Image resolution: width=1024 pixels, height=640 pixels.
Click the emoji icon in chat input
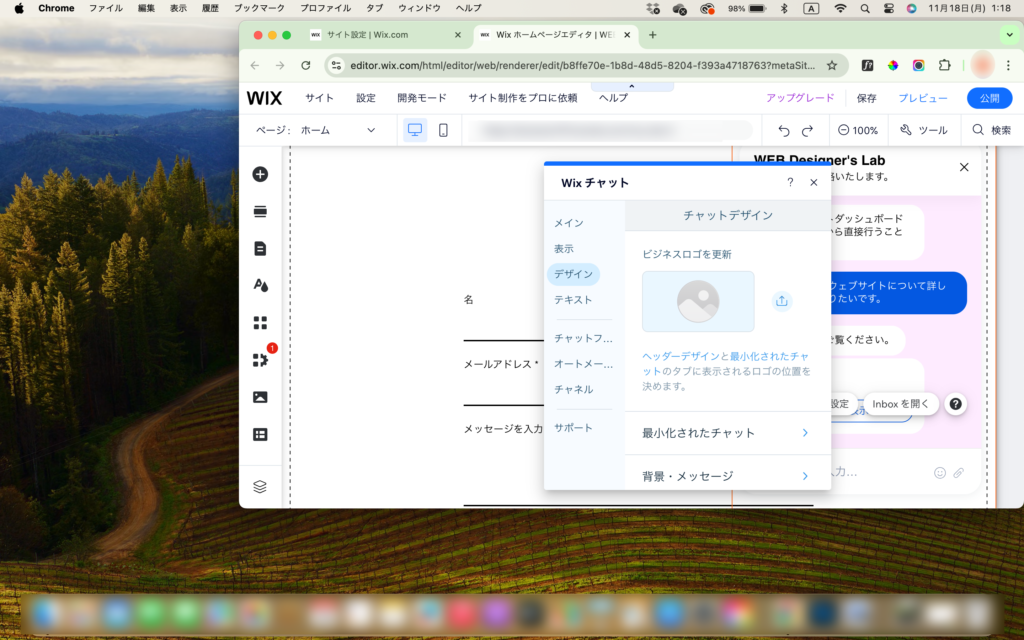pos(940,473)
